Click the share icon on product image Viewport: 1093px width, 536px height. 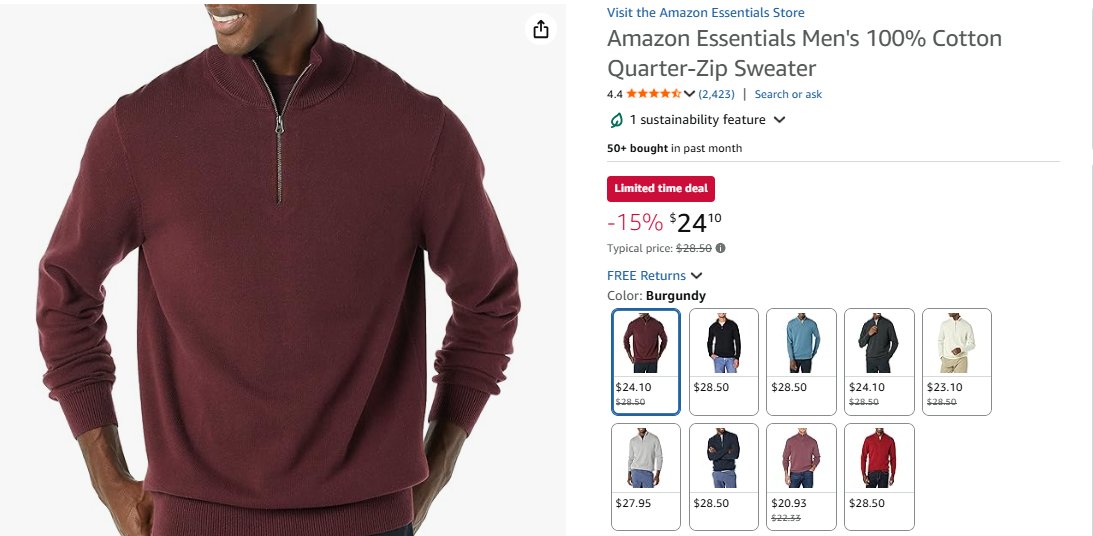point(541,29)
